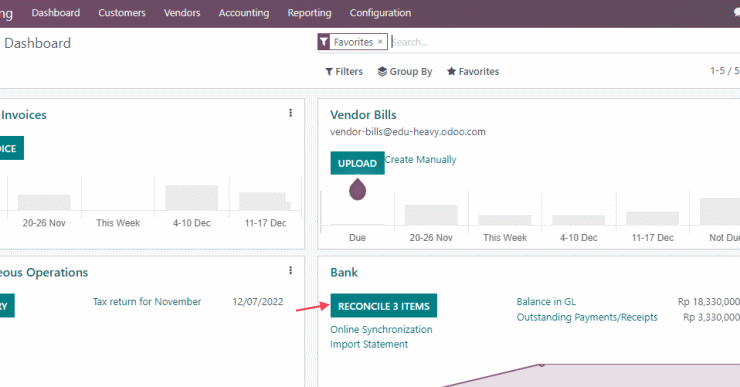Open the Reporting menu
Image resolution: width=740 pixels, height=387 pixels.
pos(310,13)
